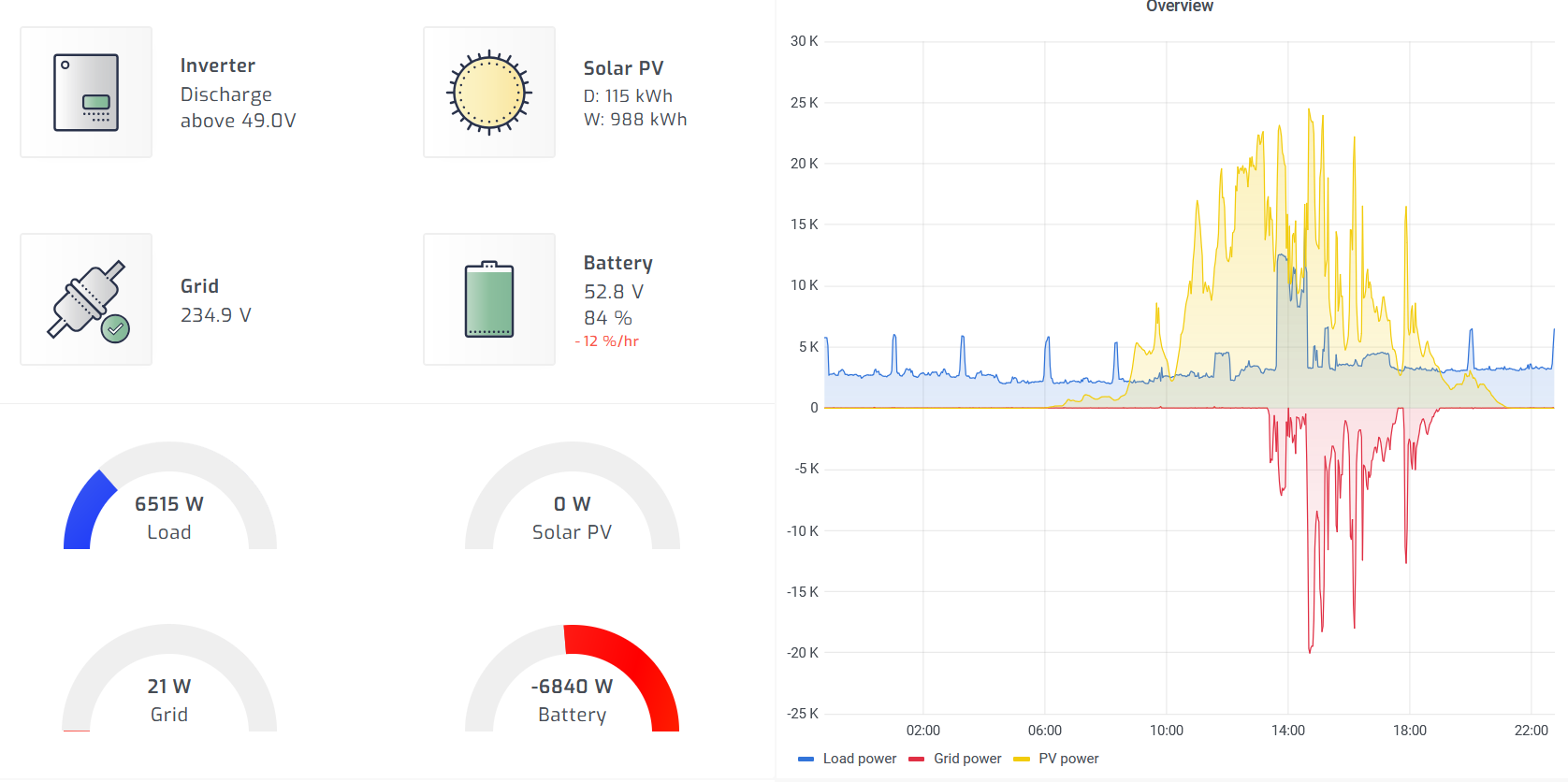Click the Grid 234.9 V reading
This screenshot has height=782, width=1568.
[215, 315]
